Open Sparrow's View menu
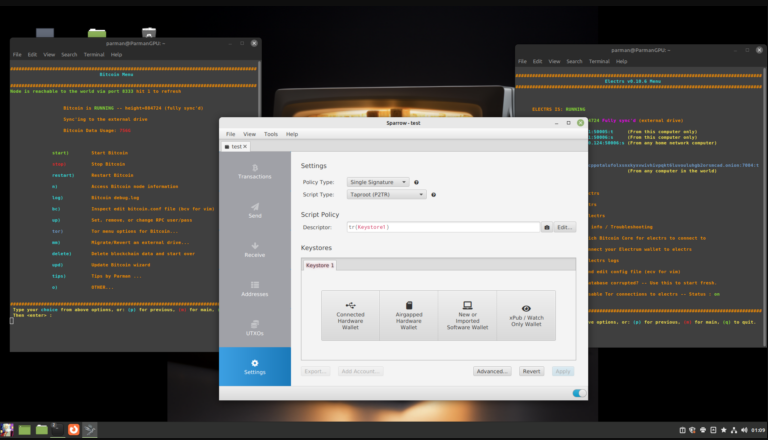Image resolution: width=768 pixels, height=440 pixels. 249,133
